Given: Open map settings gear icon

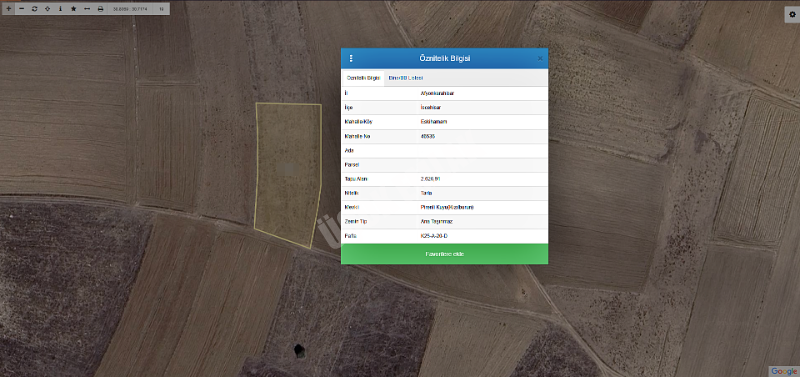Looking at the screenshot, I should [x=792, y=15].
